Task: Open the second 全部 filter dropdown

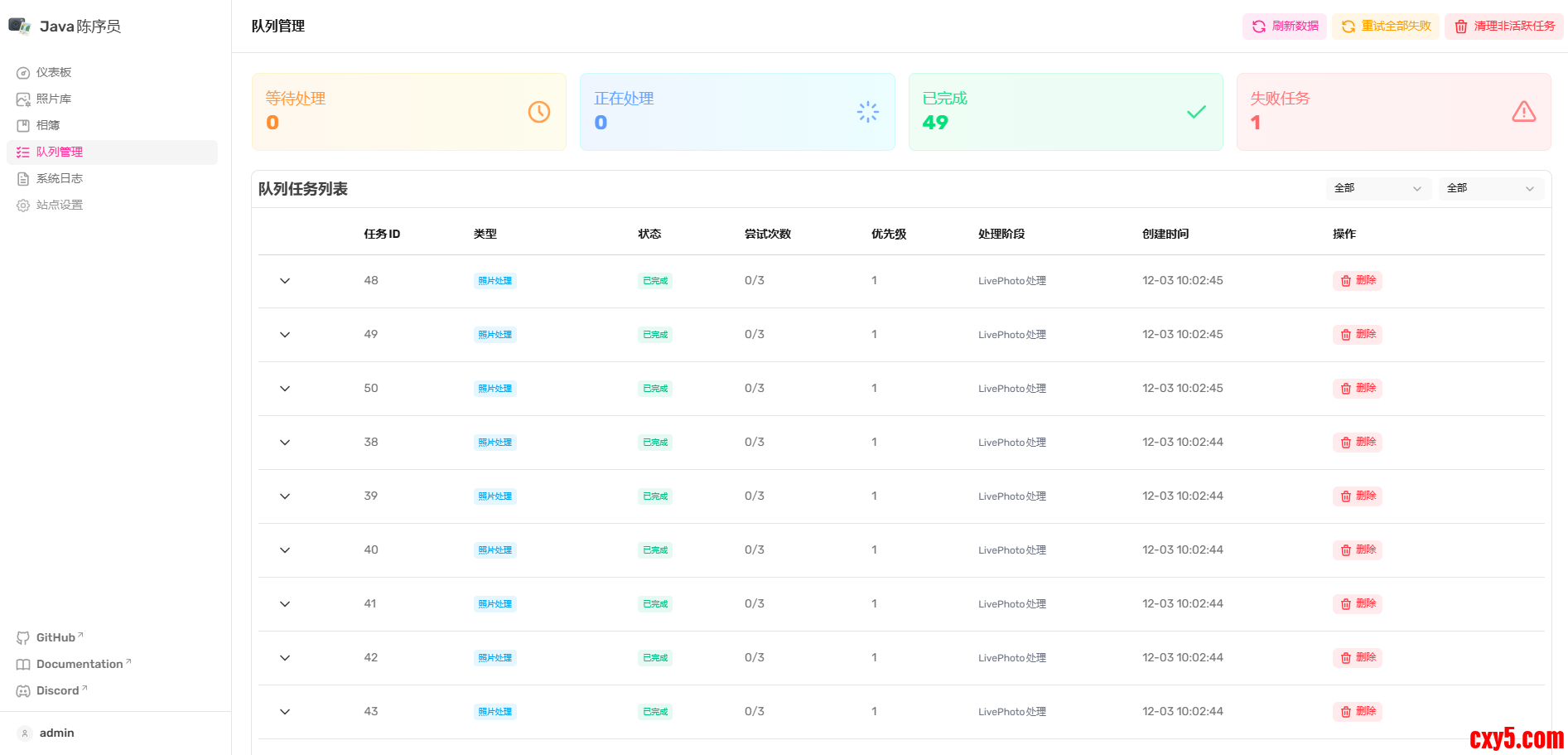Action: (x=1490, y=188)
